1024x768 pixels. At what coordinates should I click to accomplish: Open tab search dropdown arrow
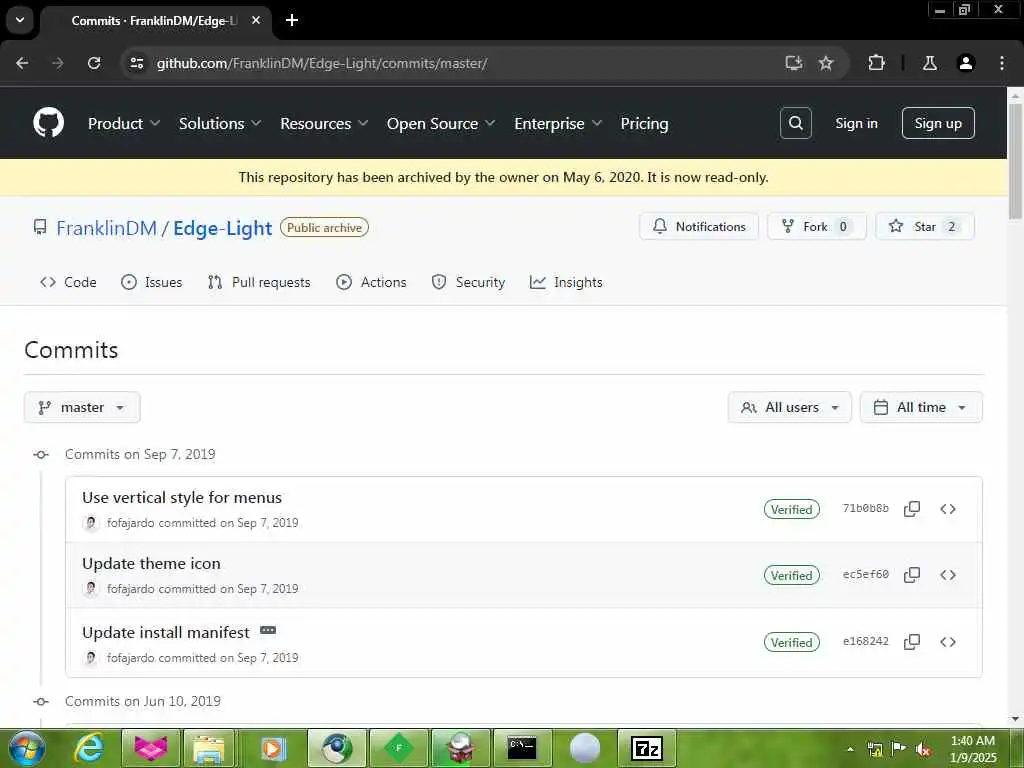[x=20, y=20]
